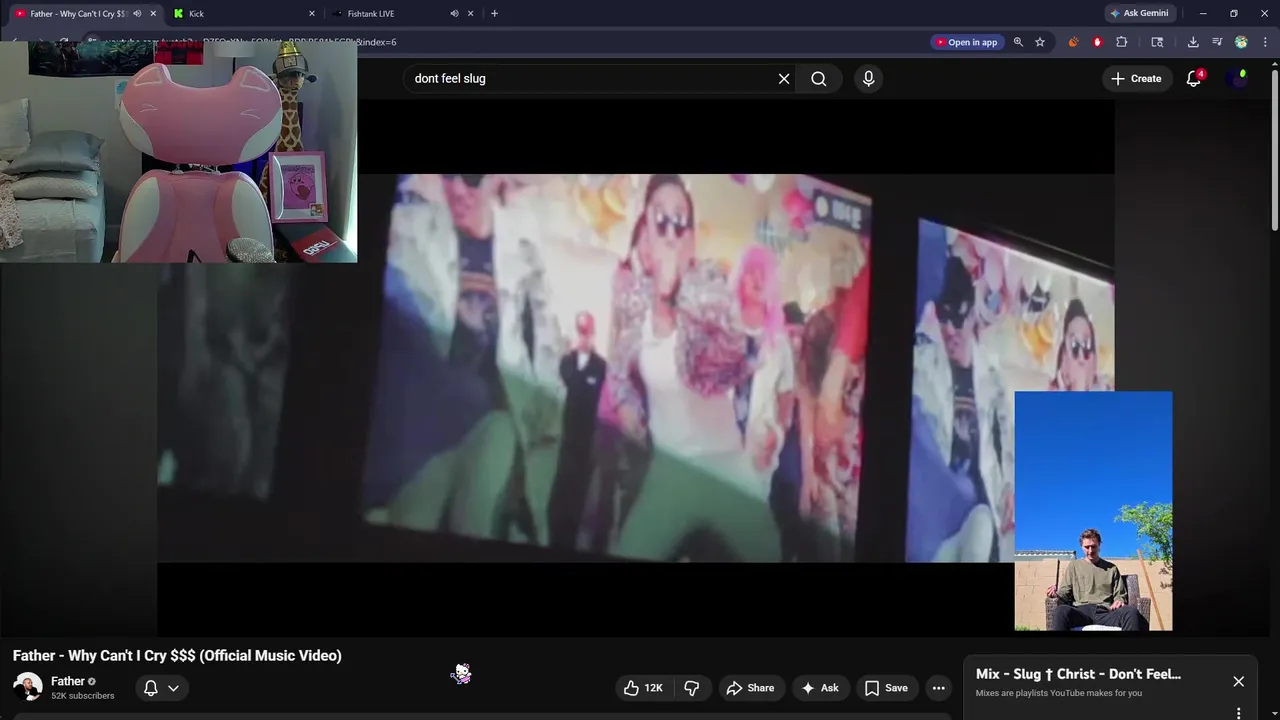Click the Share button
The height and width of the screenshot is (720, 1280).
tap(750, 688)
